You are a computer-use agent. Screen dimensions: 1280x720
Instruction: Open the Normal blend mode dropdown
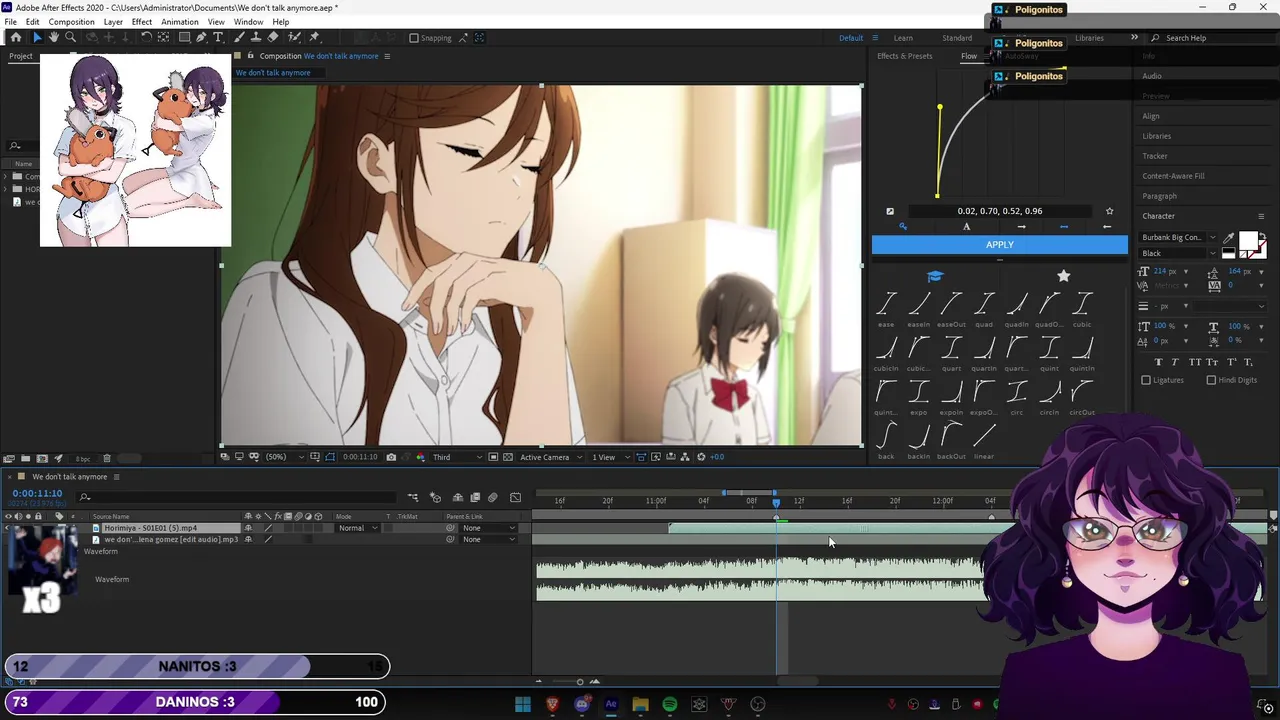pos(357,528)
